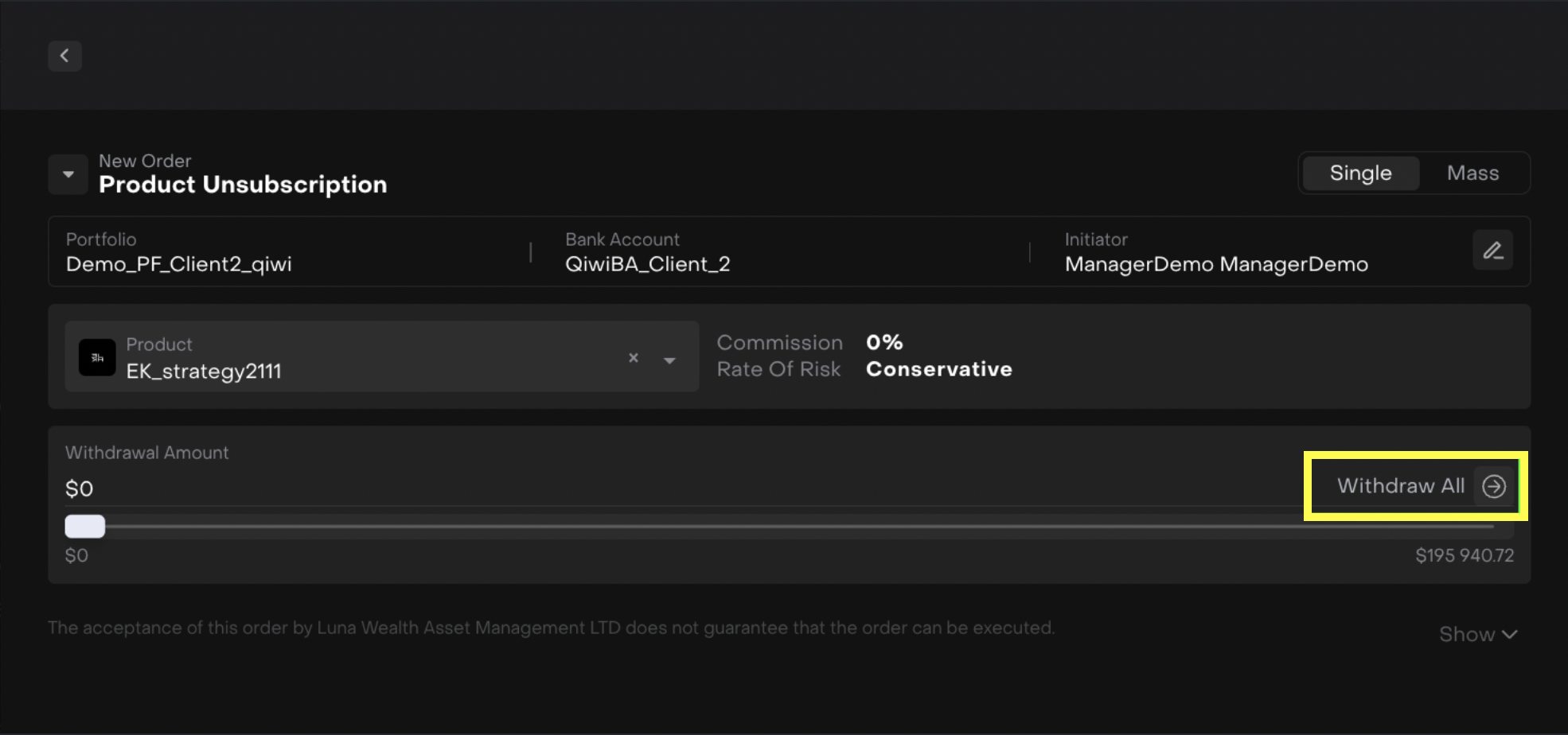This screenshot has height=735, width=1568.
Task: Click the $195 940.72 maximum amount label
Action: pos(1464,555)
